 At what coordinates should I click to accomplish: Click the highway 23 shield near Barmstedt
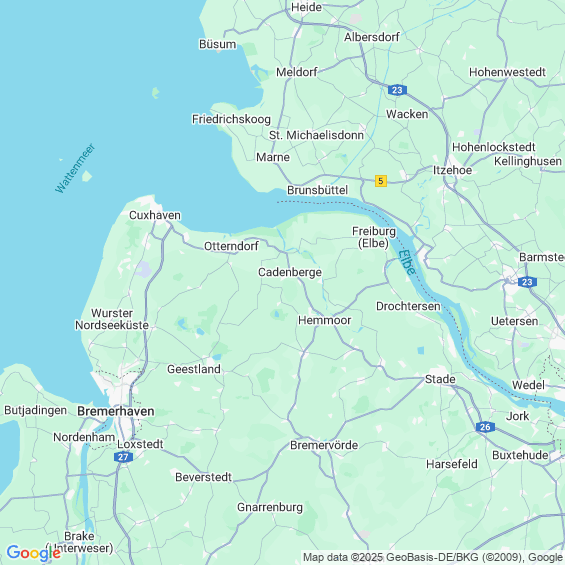[527, 282]
